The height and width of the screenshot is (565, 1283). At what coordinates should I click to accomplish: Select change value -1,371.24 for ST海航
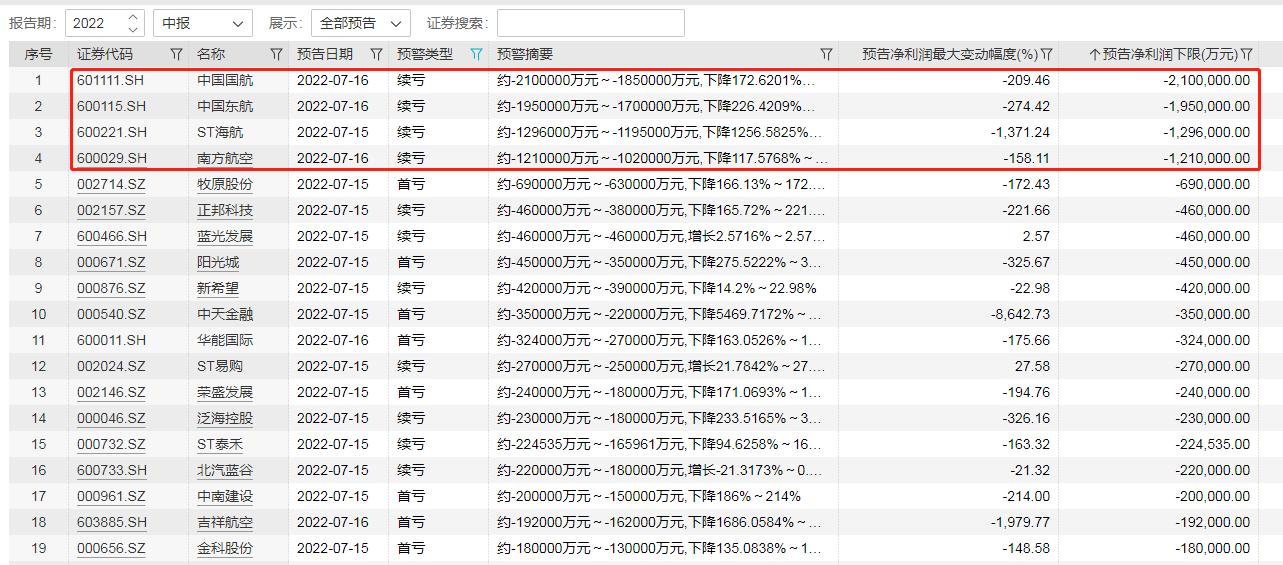[1019, 132]
